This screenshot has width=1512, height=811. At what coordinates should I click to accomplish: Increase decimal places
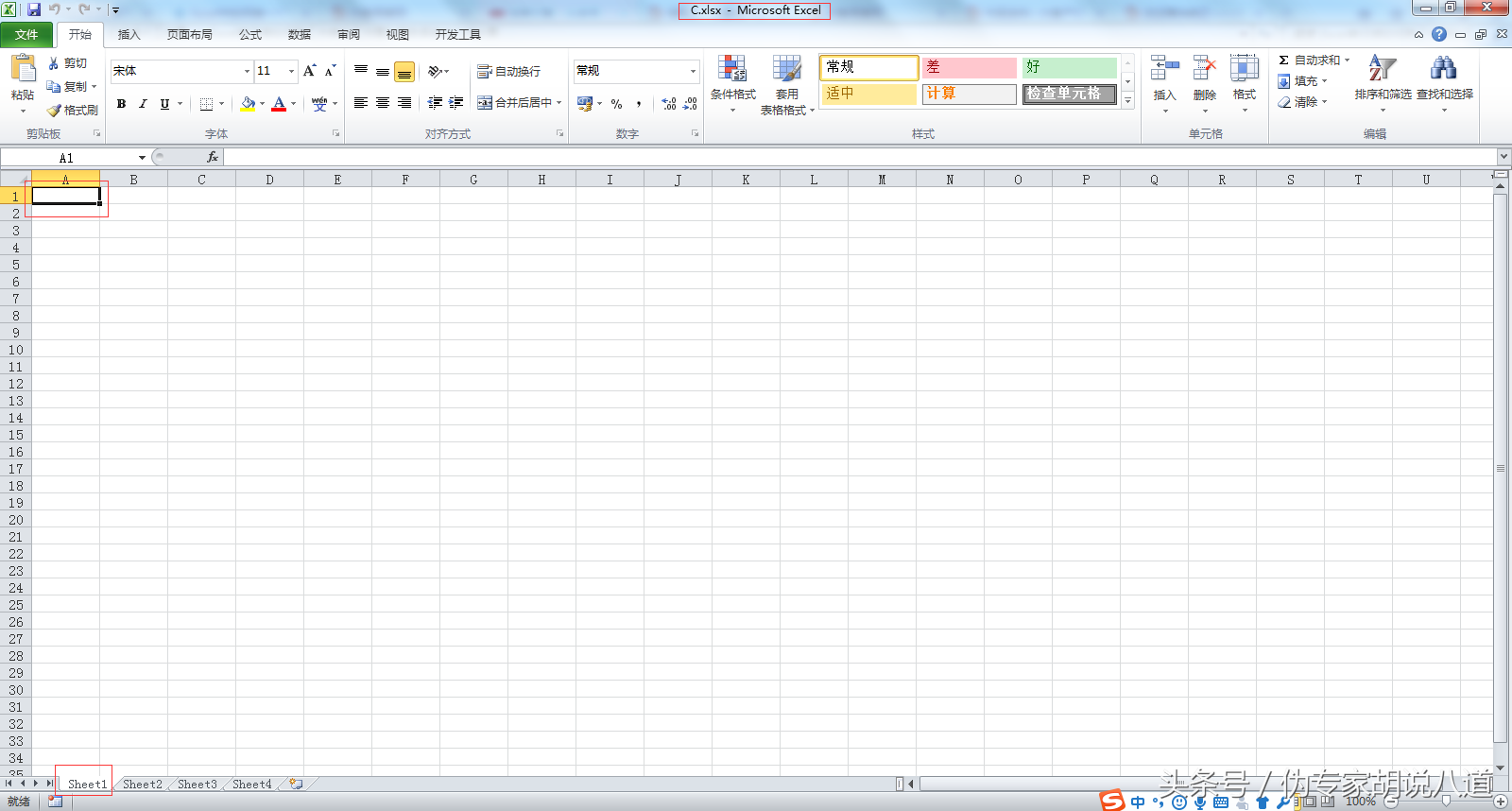tap(669, 104)
